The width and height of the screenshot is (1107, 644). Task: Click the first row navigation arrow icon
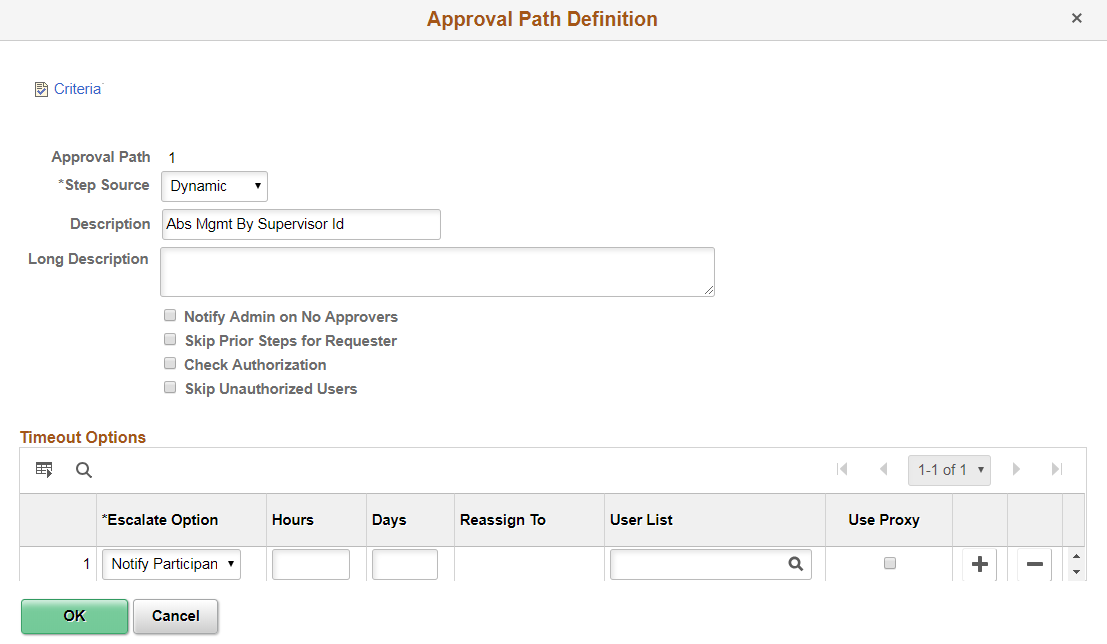[843, 469]
